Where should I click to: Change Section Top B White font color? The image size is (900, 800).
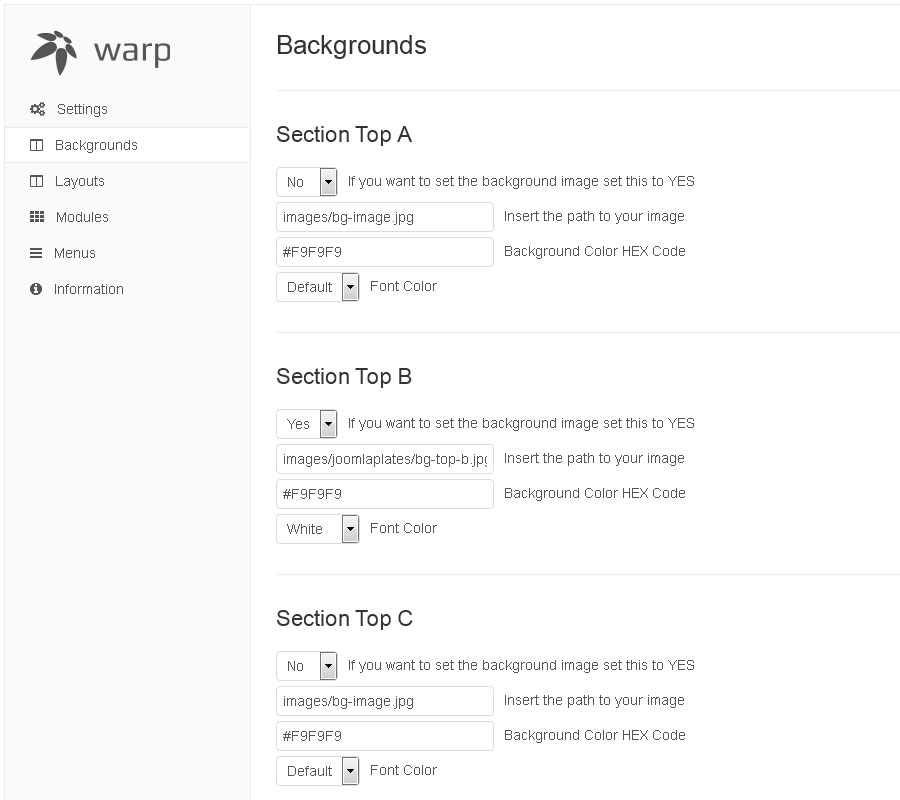point(318,529)
